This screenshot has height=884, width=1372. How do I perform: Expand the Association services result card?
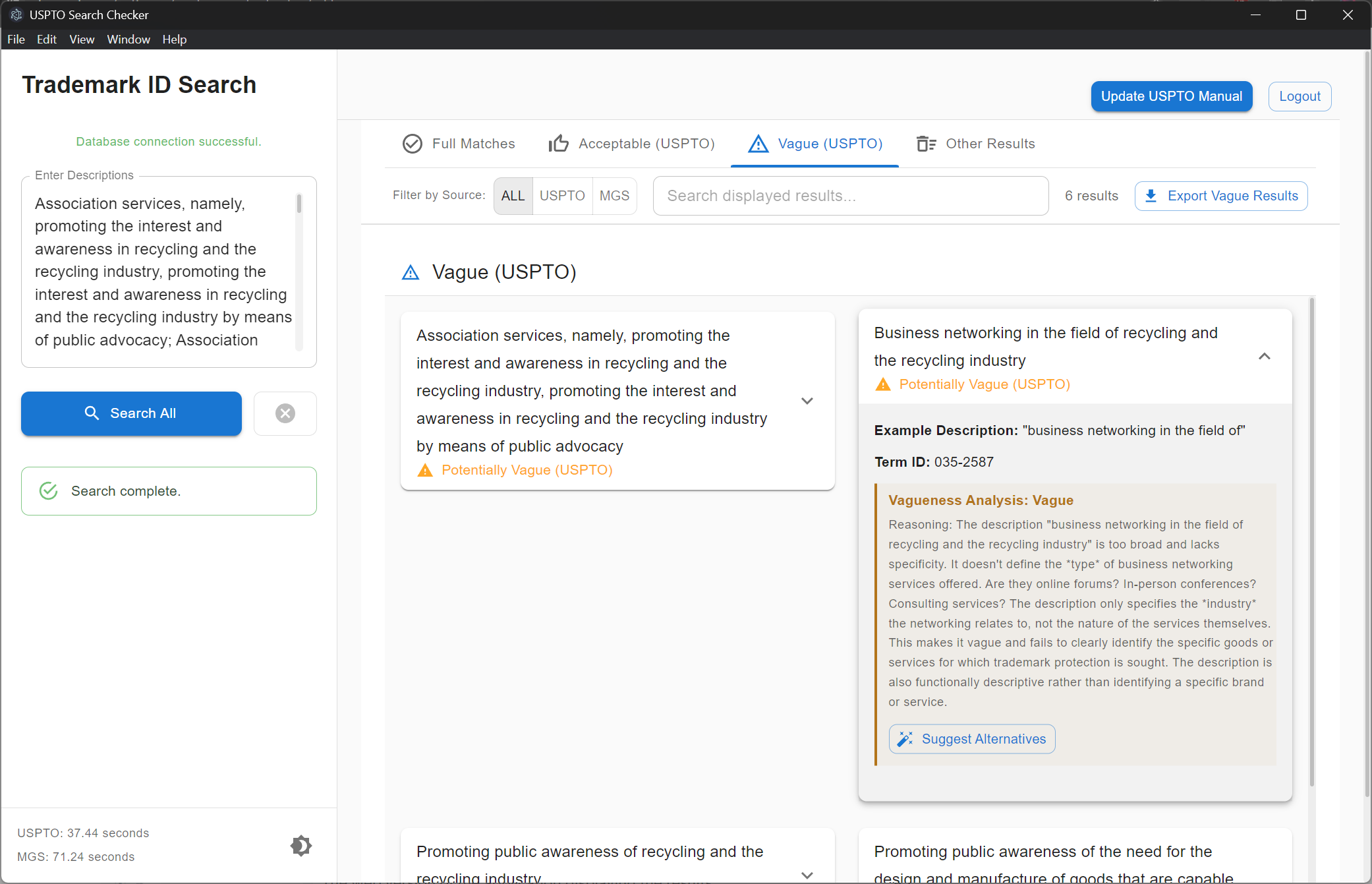coord(807,401)
